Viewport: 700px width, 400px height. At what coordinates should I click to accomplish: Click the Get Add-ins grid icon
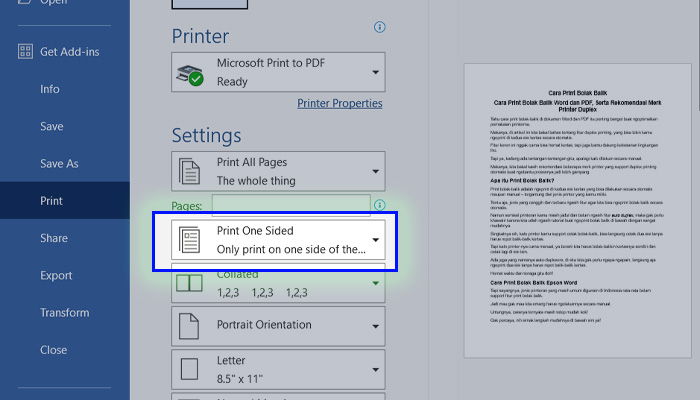click(x=25, y=51)
